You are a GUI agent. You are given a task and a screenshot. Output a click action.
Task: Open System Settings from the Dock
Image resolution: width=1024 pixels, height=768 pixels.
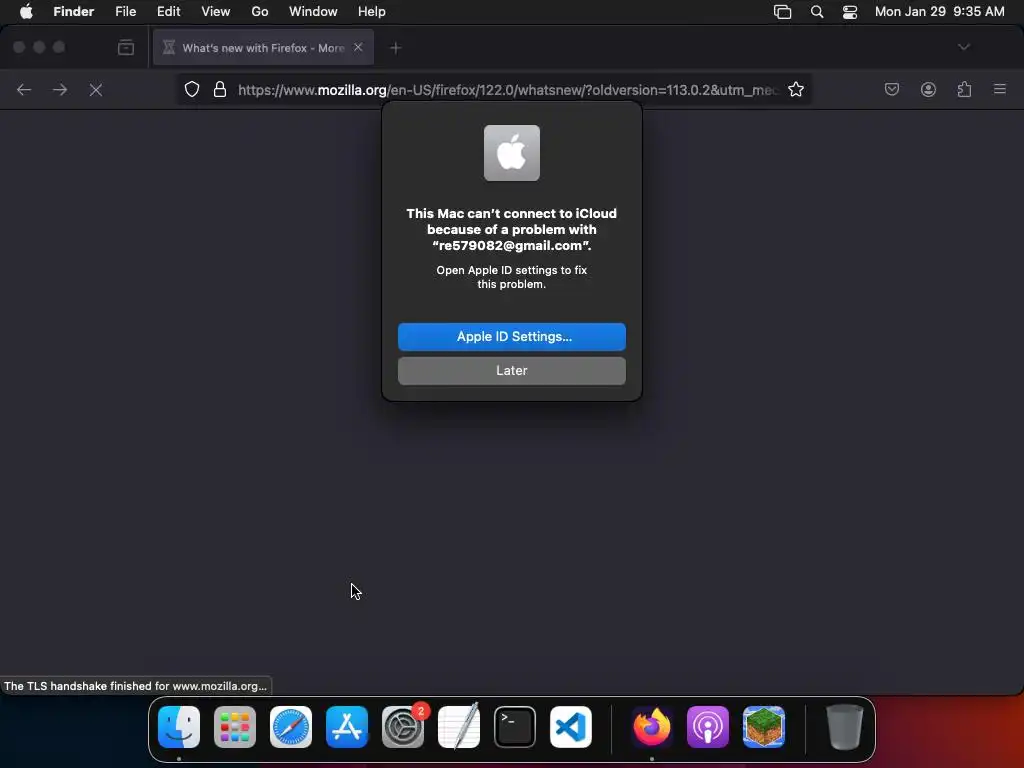coord(403,727)
